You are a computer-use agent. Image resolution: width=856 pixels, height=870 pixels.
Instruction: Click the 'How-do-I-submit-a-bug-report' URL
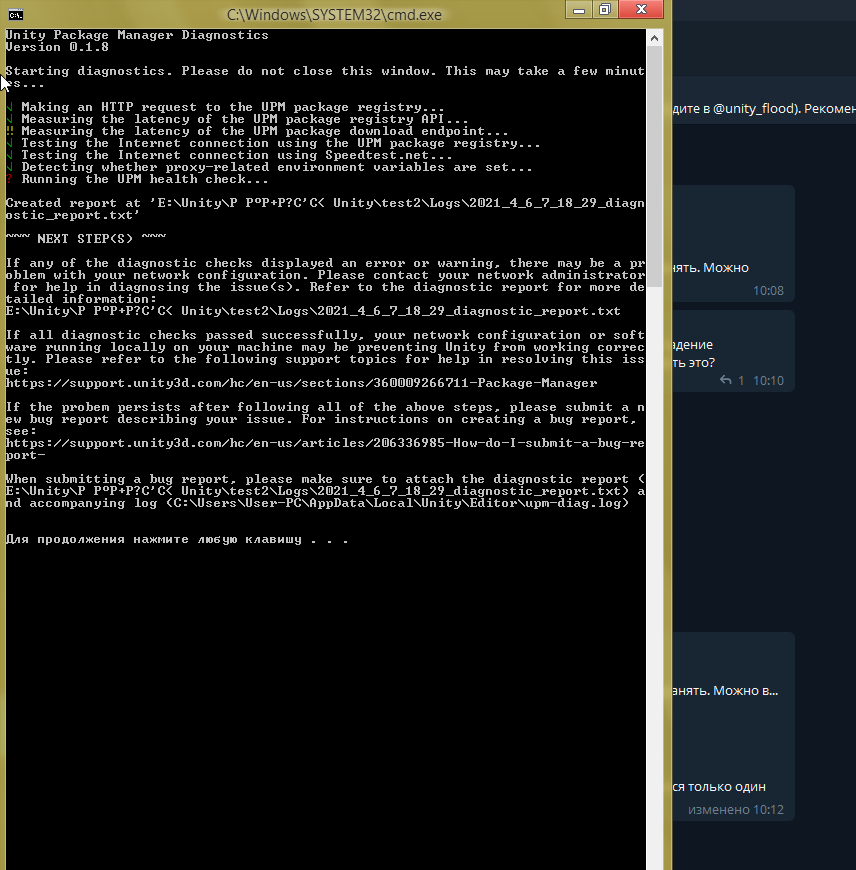pyautogui.click(x=325, y=449)
